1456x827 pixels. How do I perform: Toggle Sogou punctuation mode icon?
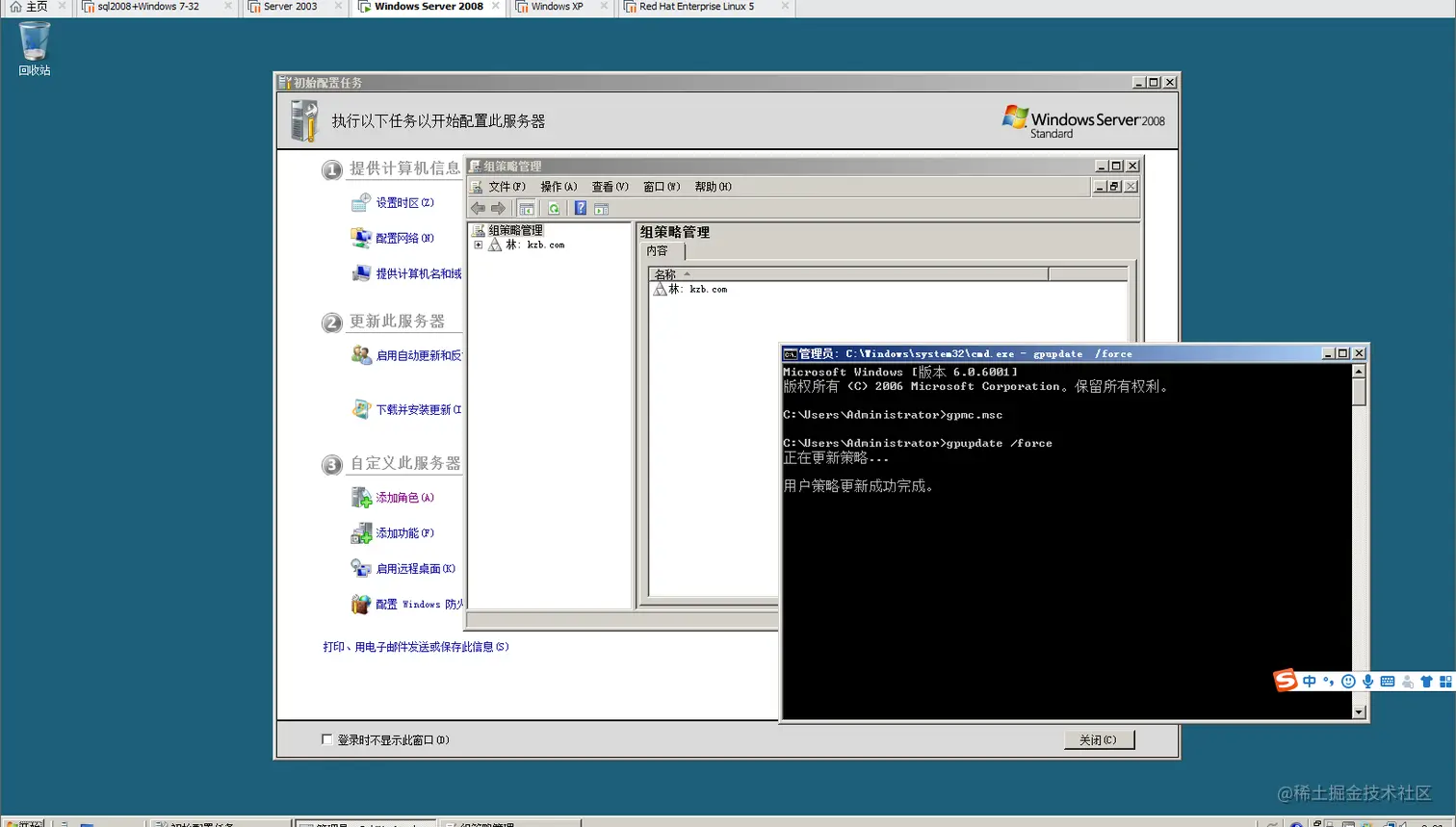1329,682
